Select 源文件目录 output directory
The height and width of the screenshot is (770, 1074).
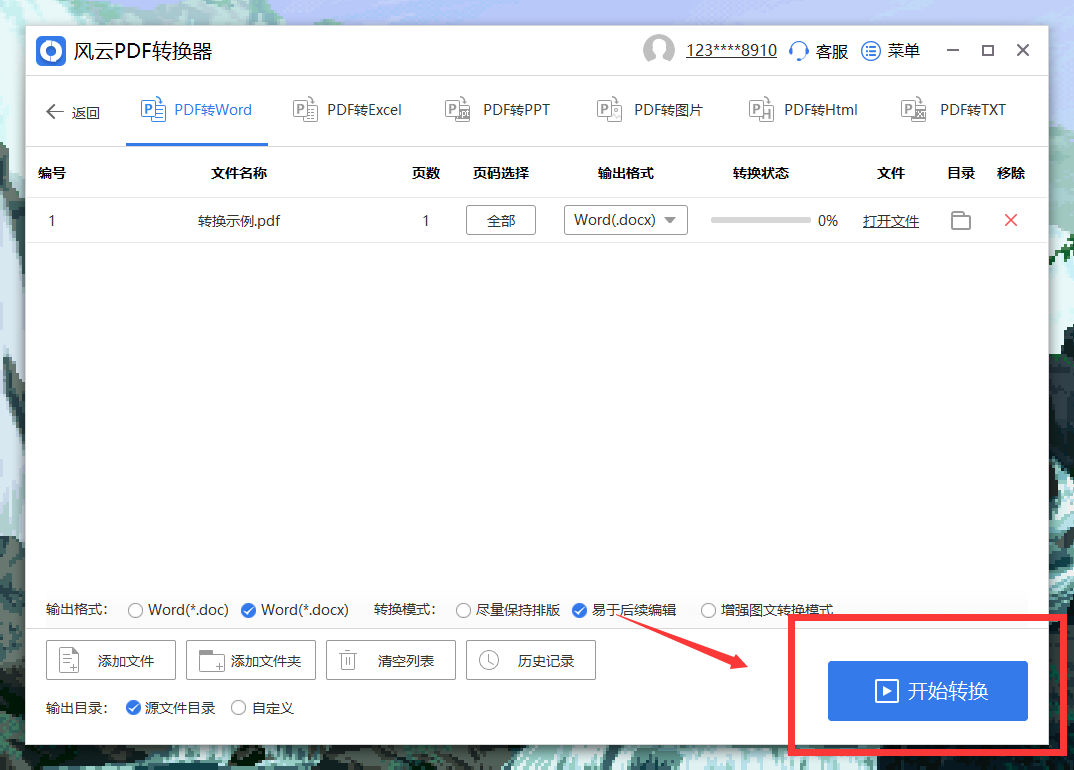click(171, 708)
